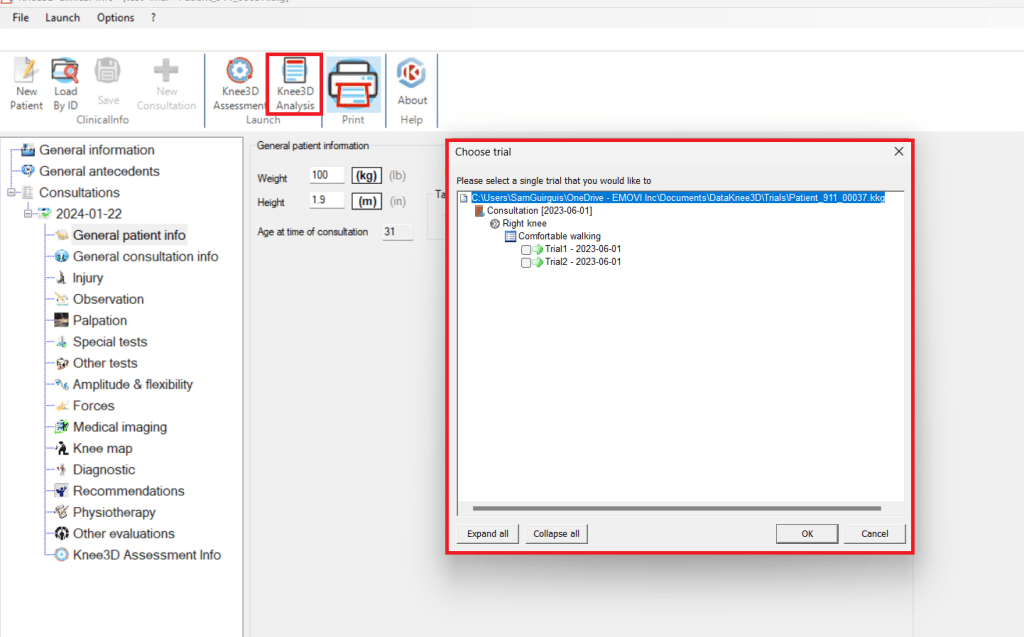Click the horizontal scrollbar in trial list
The image size is (1024, 637).
pos(677,508)
